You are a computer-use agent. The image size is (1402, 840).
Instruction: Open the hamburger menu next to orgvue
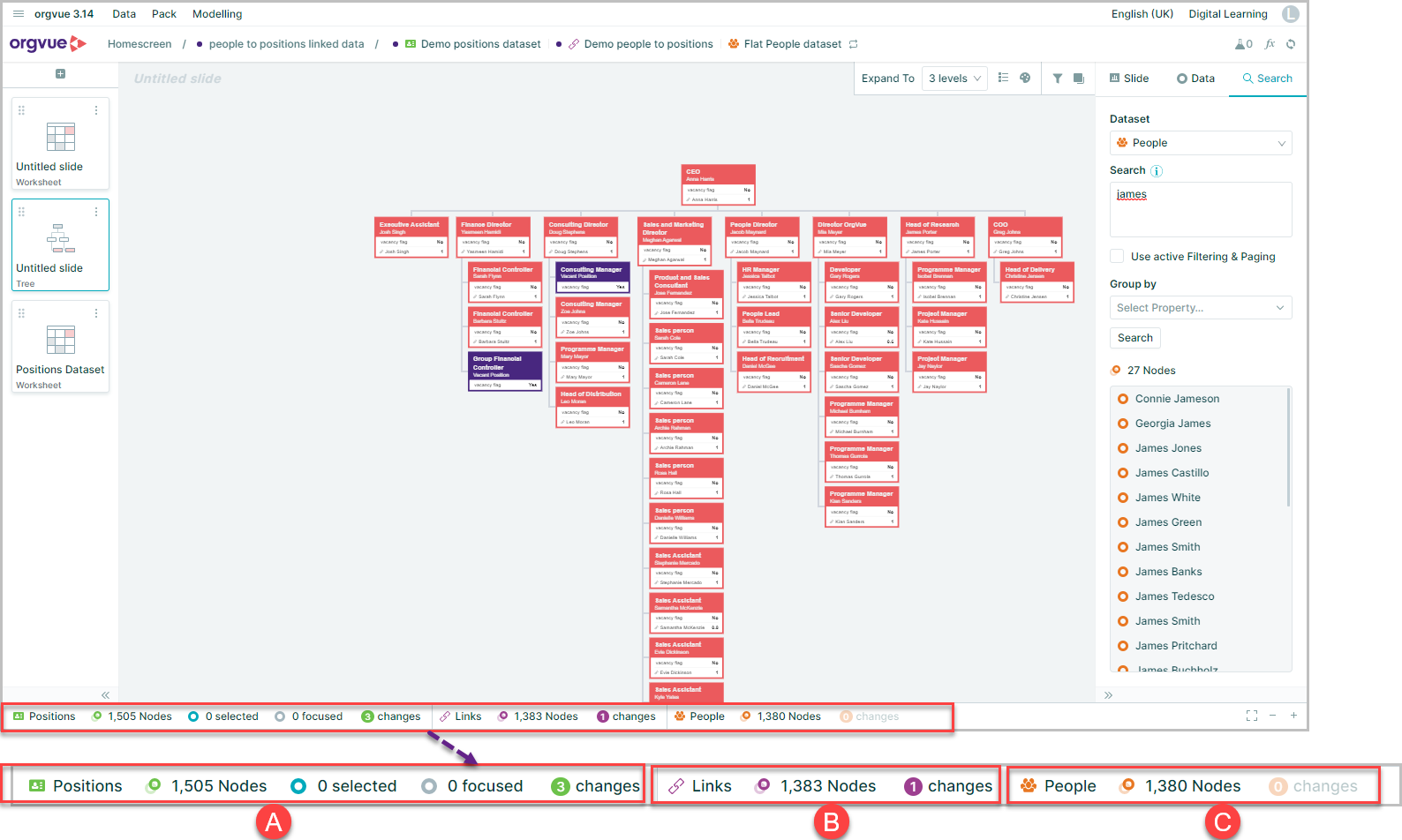19,14
